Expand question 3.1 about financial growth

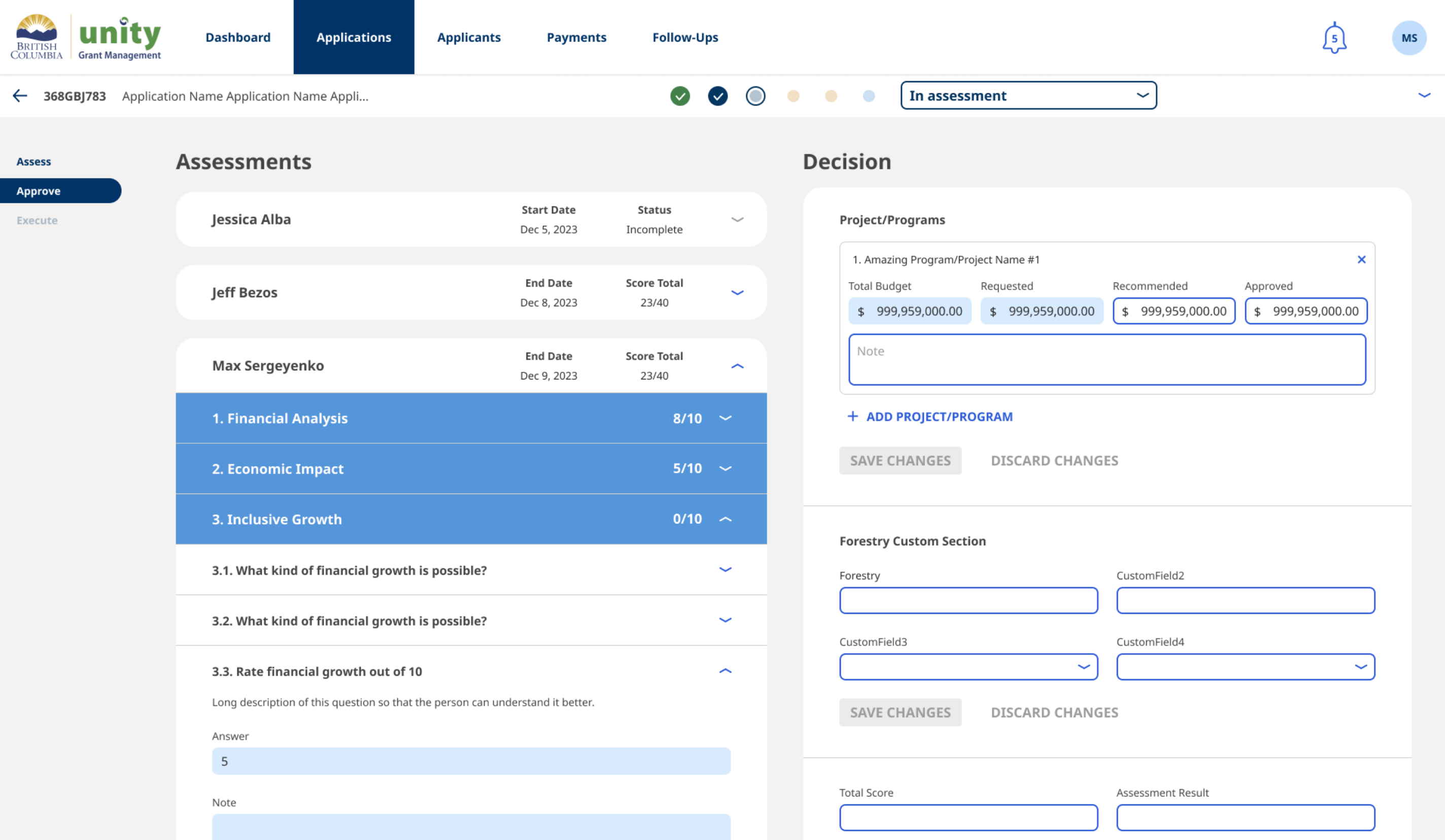point(726,569)
